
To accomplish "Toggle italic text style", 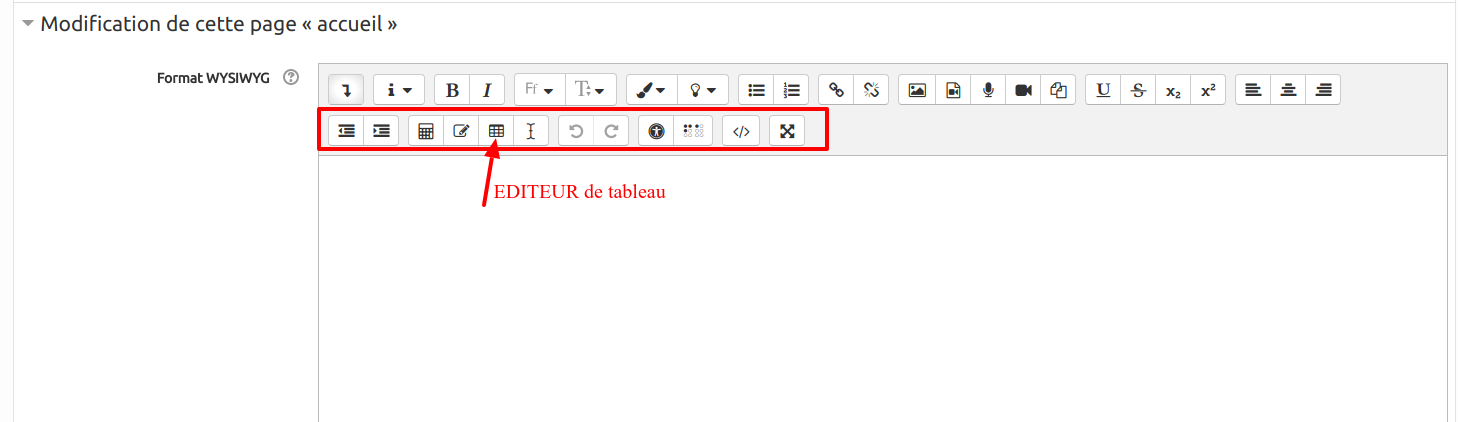I will [487, 90].
